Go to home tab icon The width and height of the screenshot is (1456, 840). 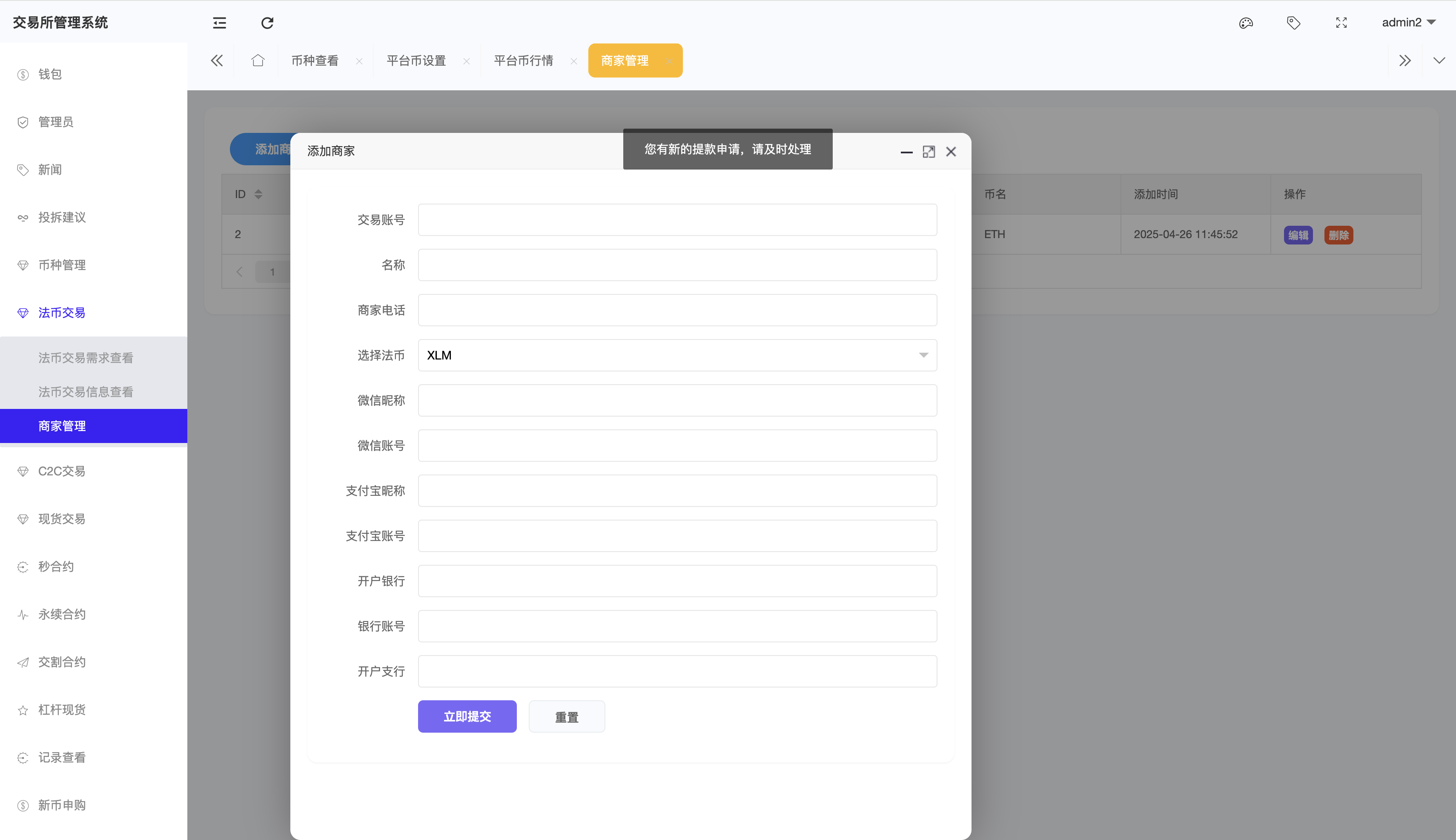click(258, 60)
